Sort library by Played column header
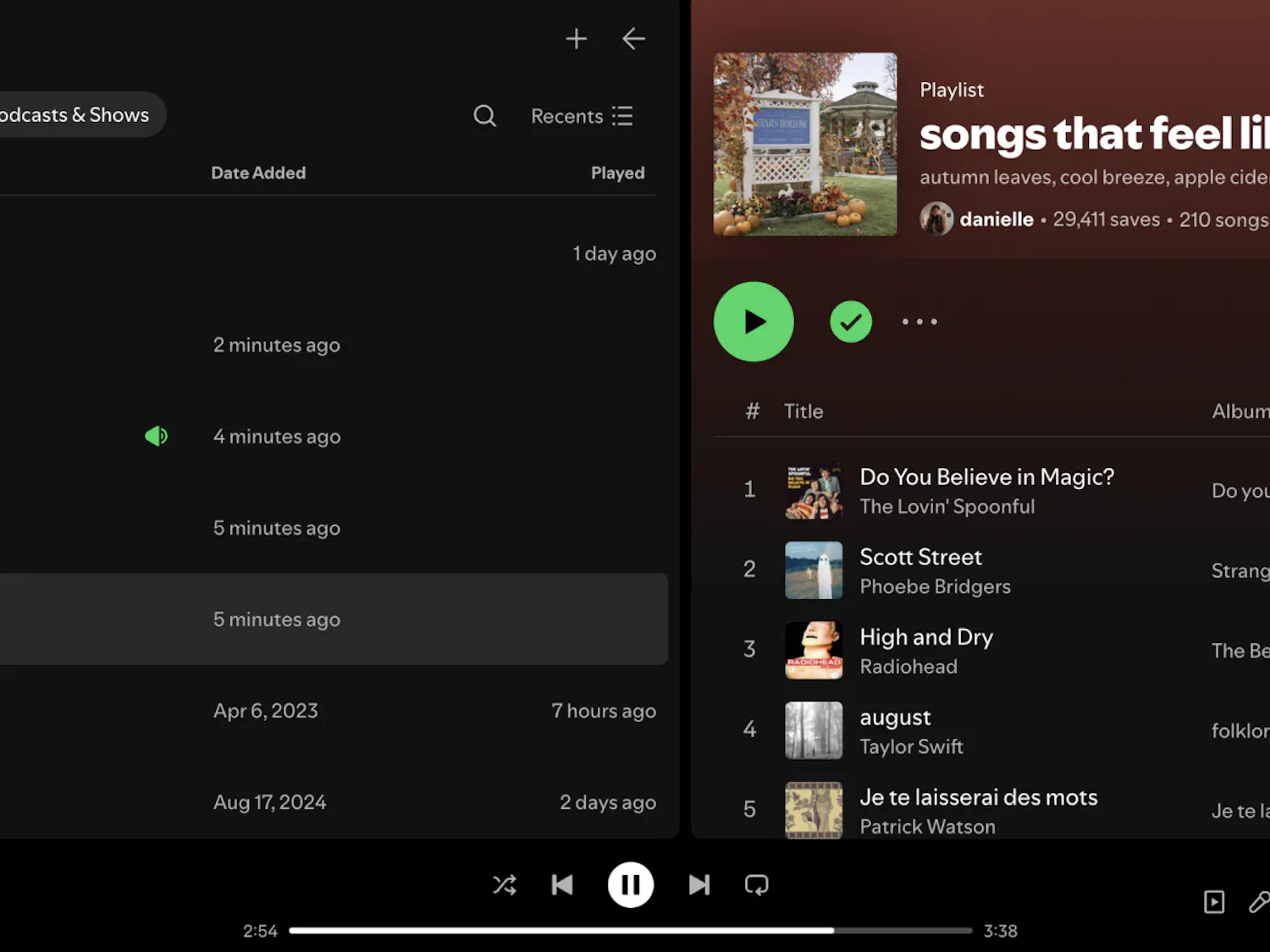 [x=617, y=173]
